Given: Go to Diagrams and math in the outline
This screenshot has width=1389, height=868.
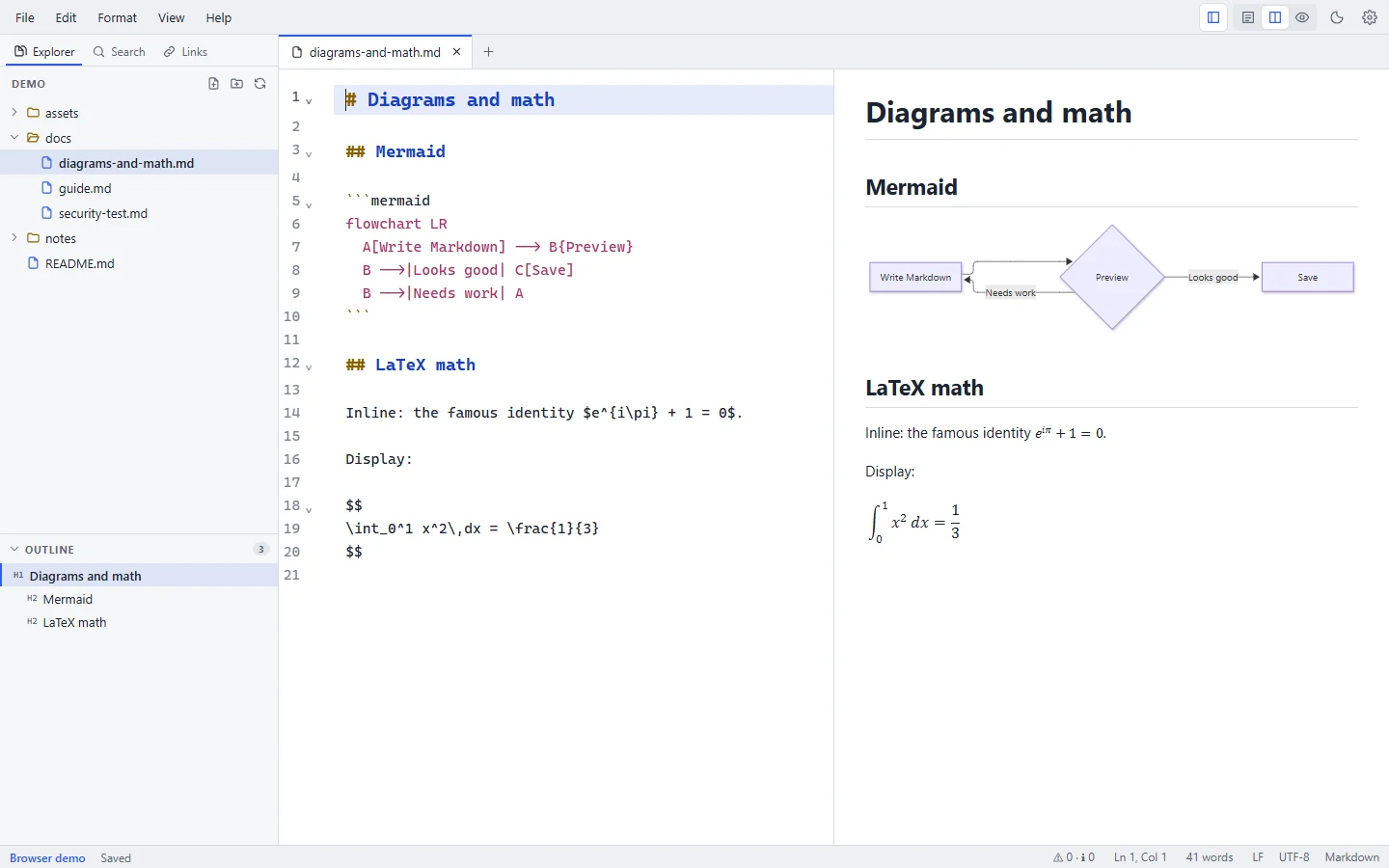Looking at the screenshot, I should coord(139,576).
